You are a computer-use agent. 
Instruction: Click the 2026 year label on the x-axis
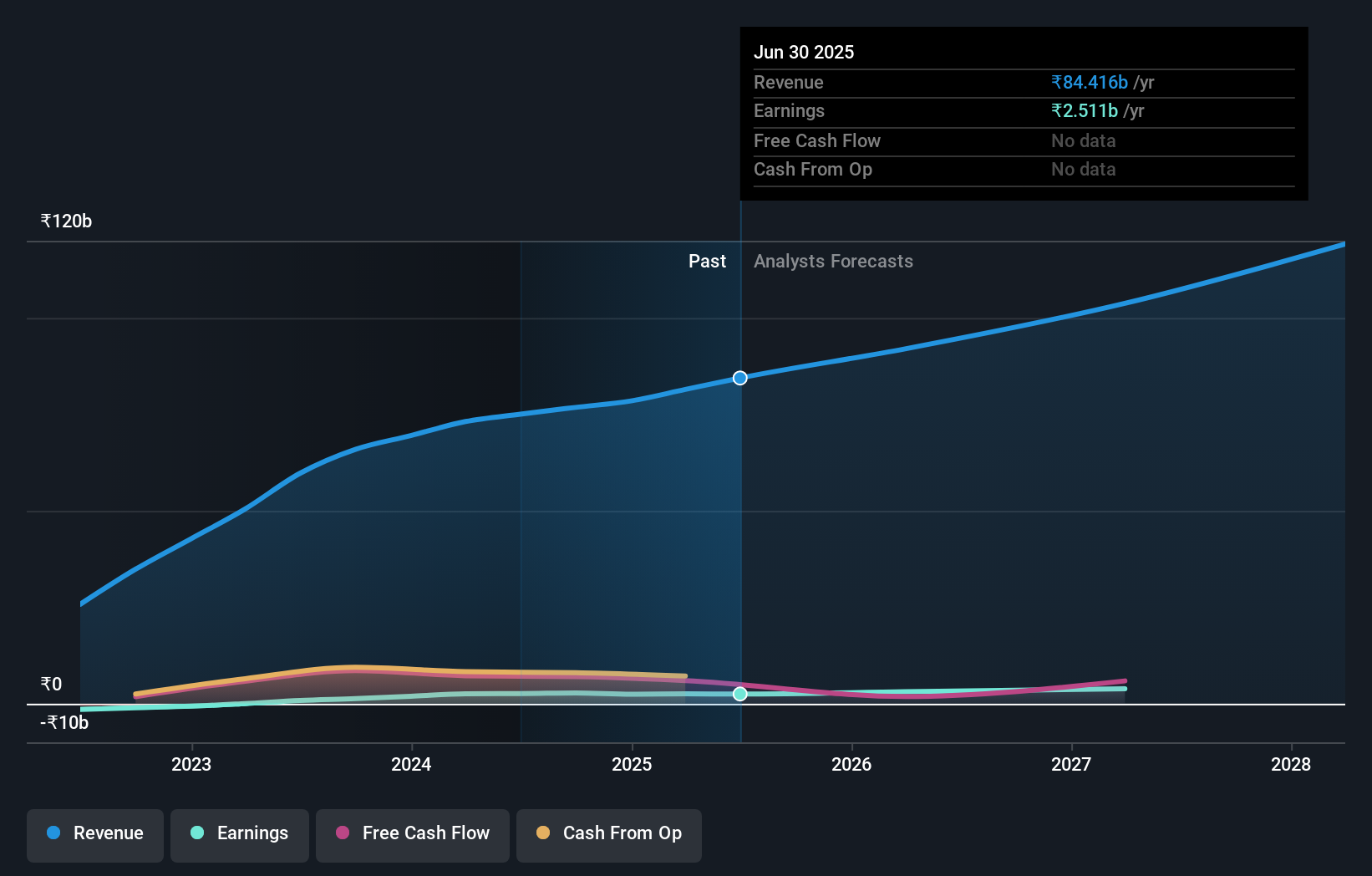coord(851,764)
